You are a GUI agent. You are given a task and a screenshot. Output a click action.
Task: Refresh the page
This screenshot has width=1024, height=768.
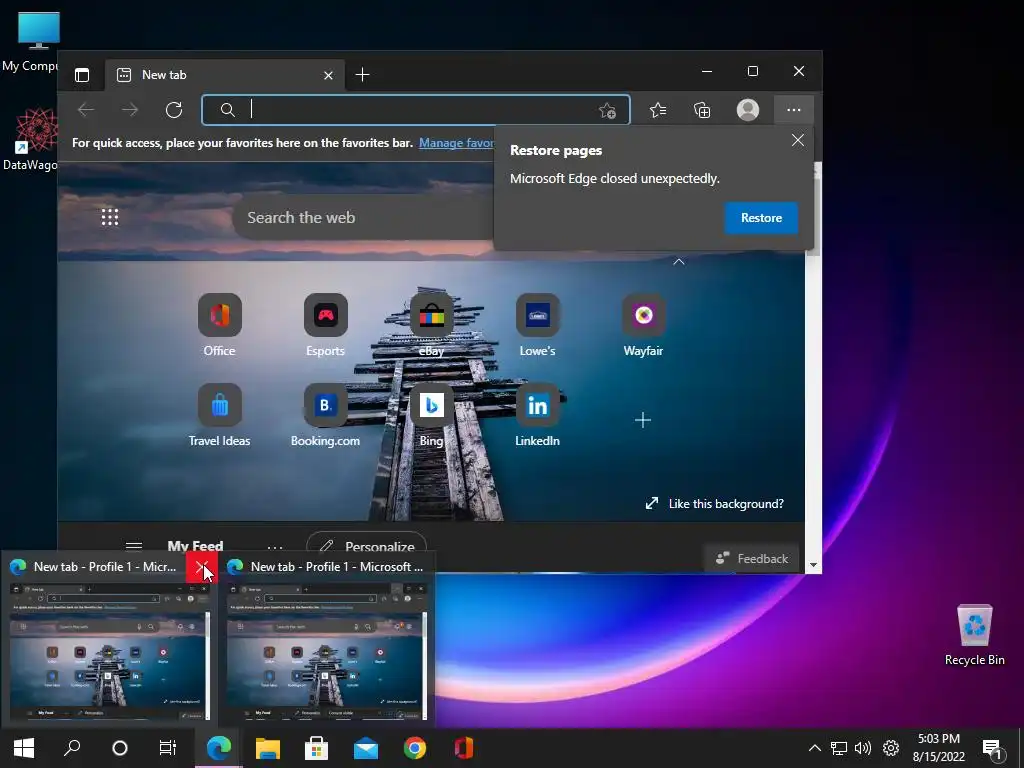pyautogui.click(x=174, y=110)
